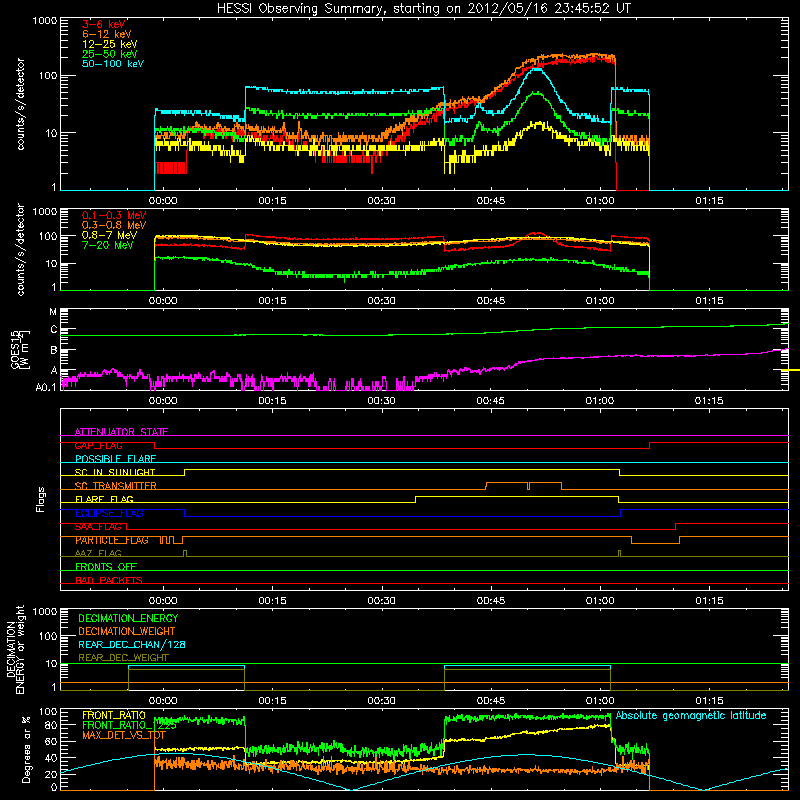This screenshot has height=800, width=800.
Task: Click the A0.1 tick label on GOES axis
Action: (46, 387)
